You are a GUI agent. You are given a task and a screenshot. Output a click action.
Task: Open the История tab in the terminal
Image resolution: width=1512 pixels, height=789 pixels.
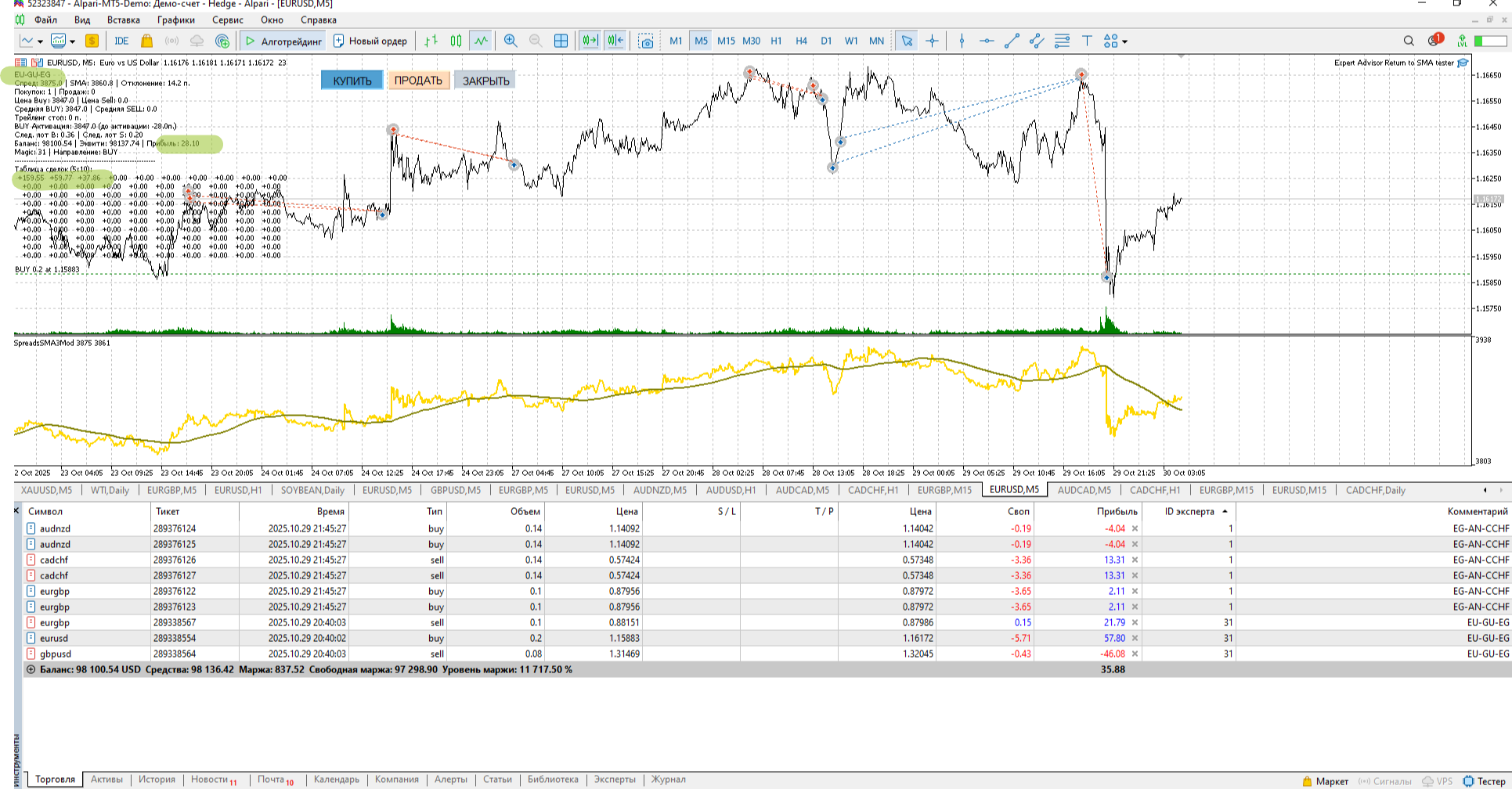point(157,780)
